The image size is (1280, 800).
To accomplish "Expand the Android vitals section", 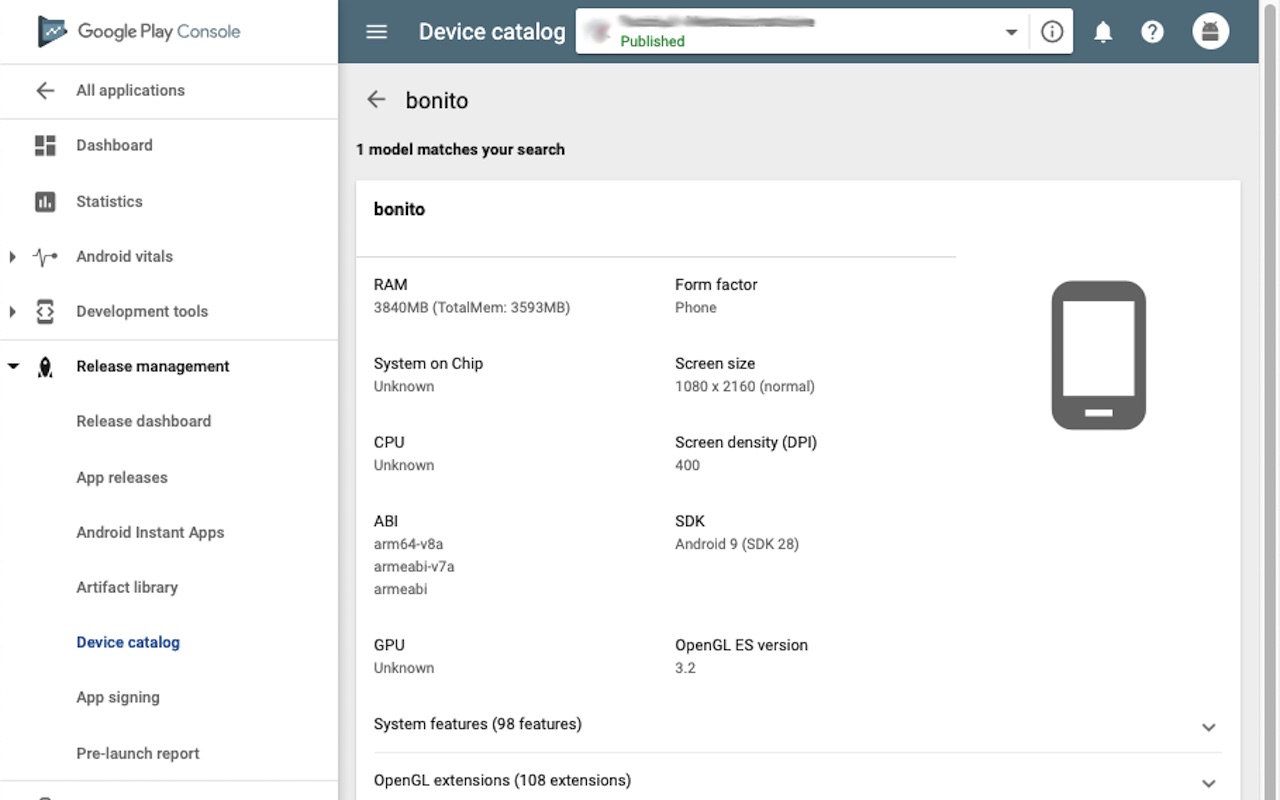I will 12,257.
